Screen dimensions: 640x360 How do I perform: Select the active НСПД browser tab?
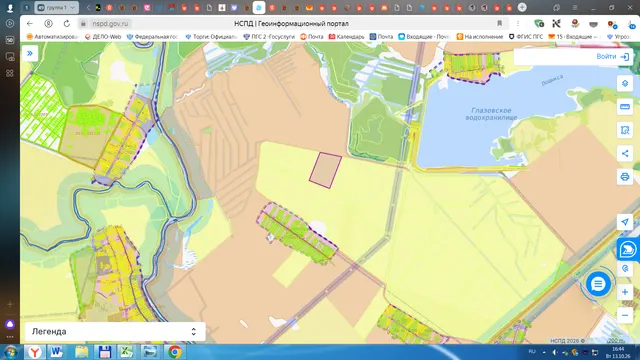click(259, 7)
